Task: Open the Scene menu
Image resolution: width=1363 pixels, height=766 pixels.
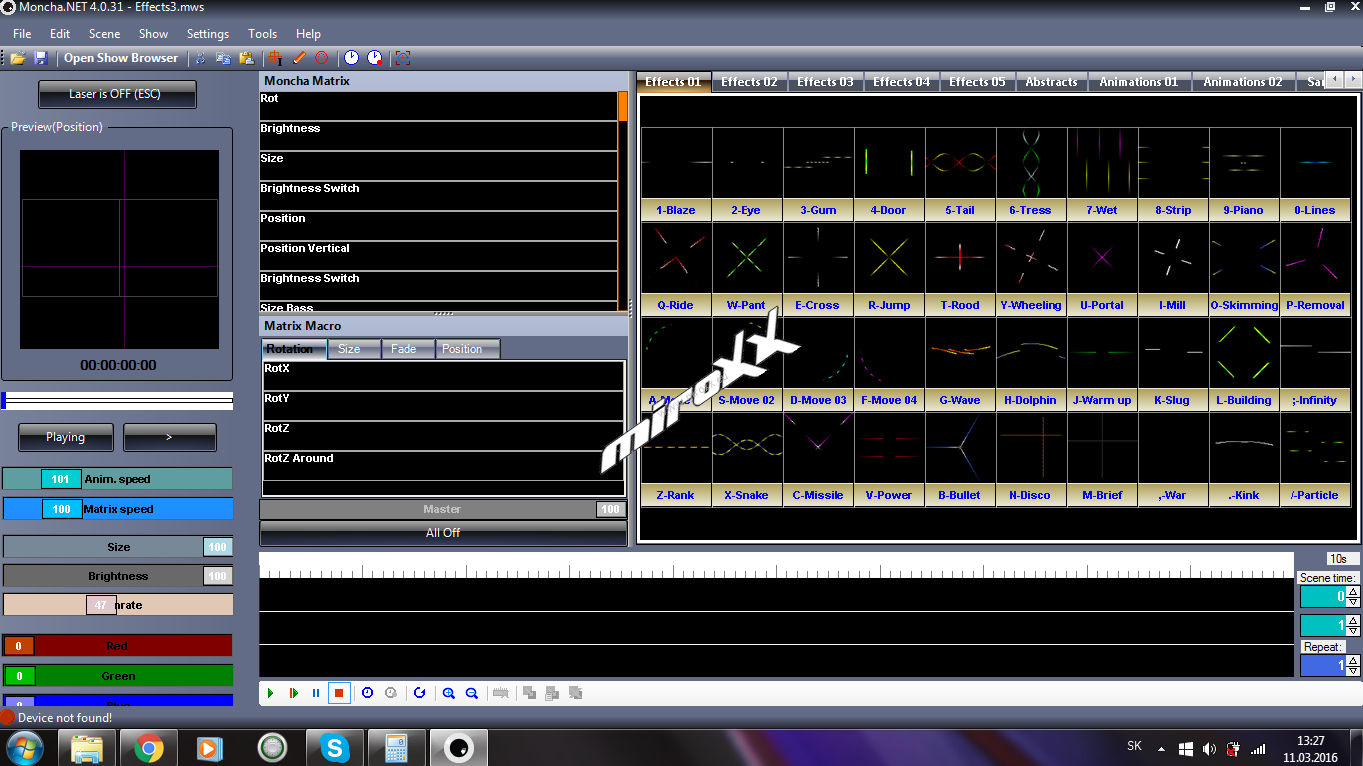Action: tap(104, 34)
